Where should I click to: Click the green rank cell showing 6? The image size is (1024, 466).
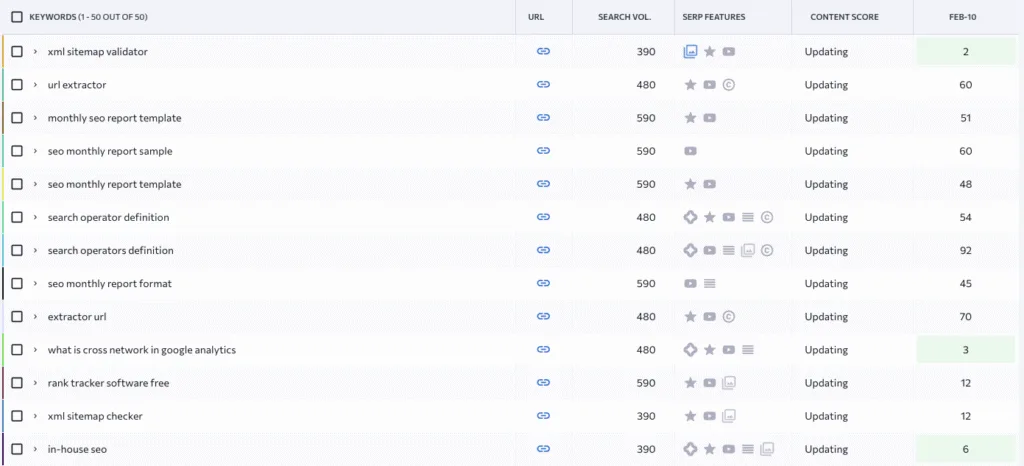click(x=966, y=449)
